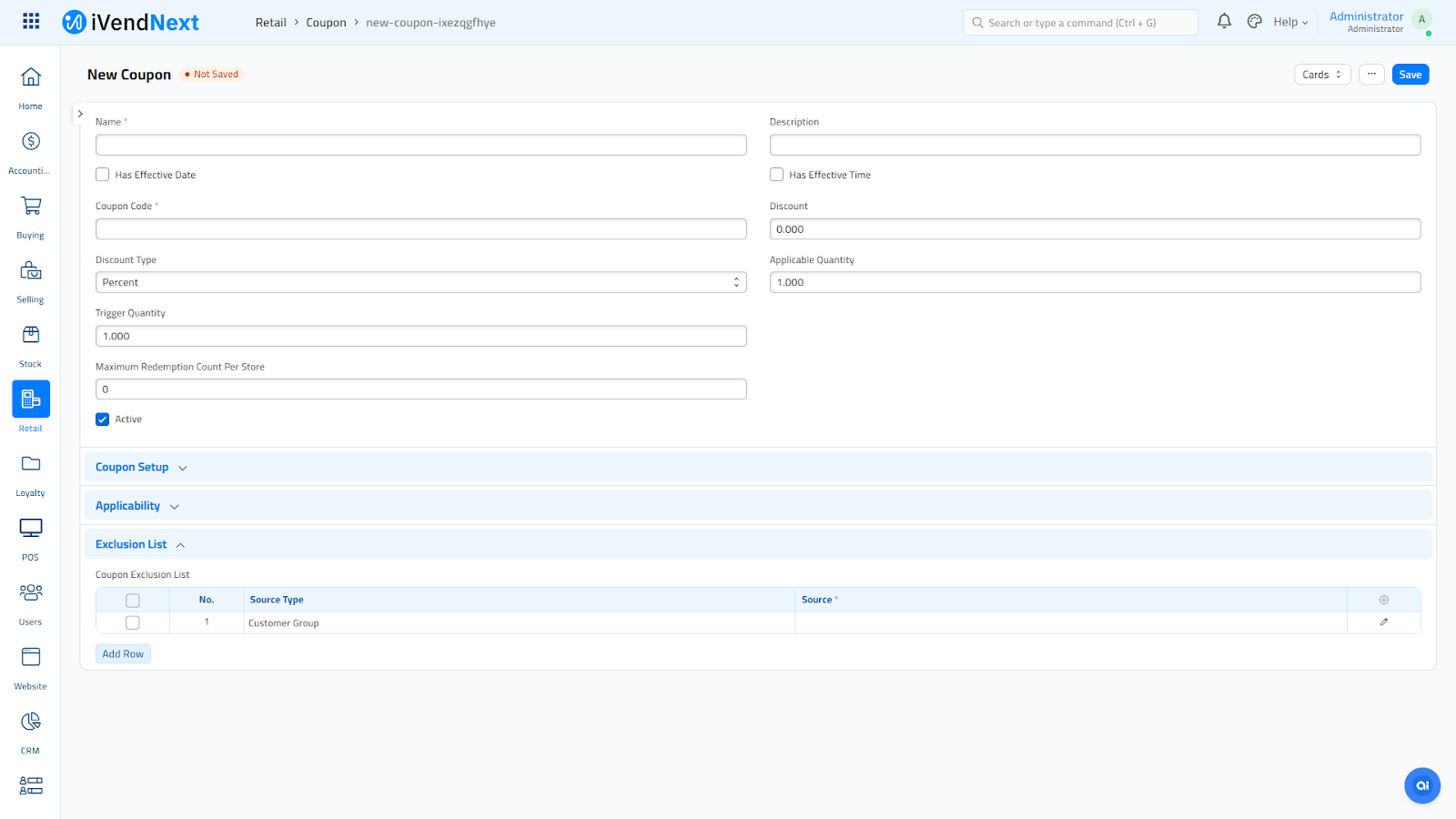Open the Stock module in sidebar
The image size is (1456, 819).
pyautogui.click(x=30, y=336)
